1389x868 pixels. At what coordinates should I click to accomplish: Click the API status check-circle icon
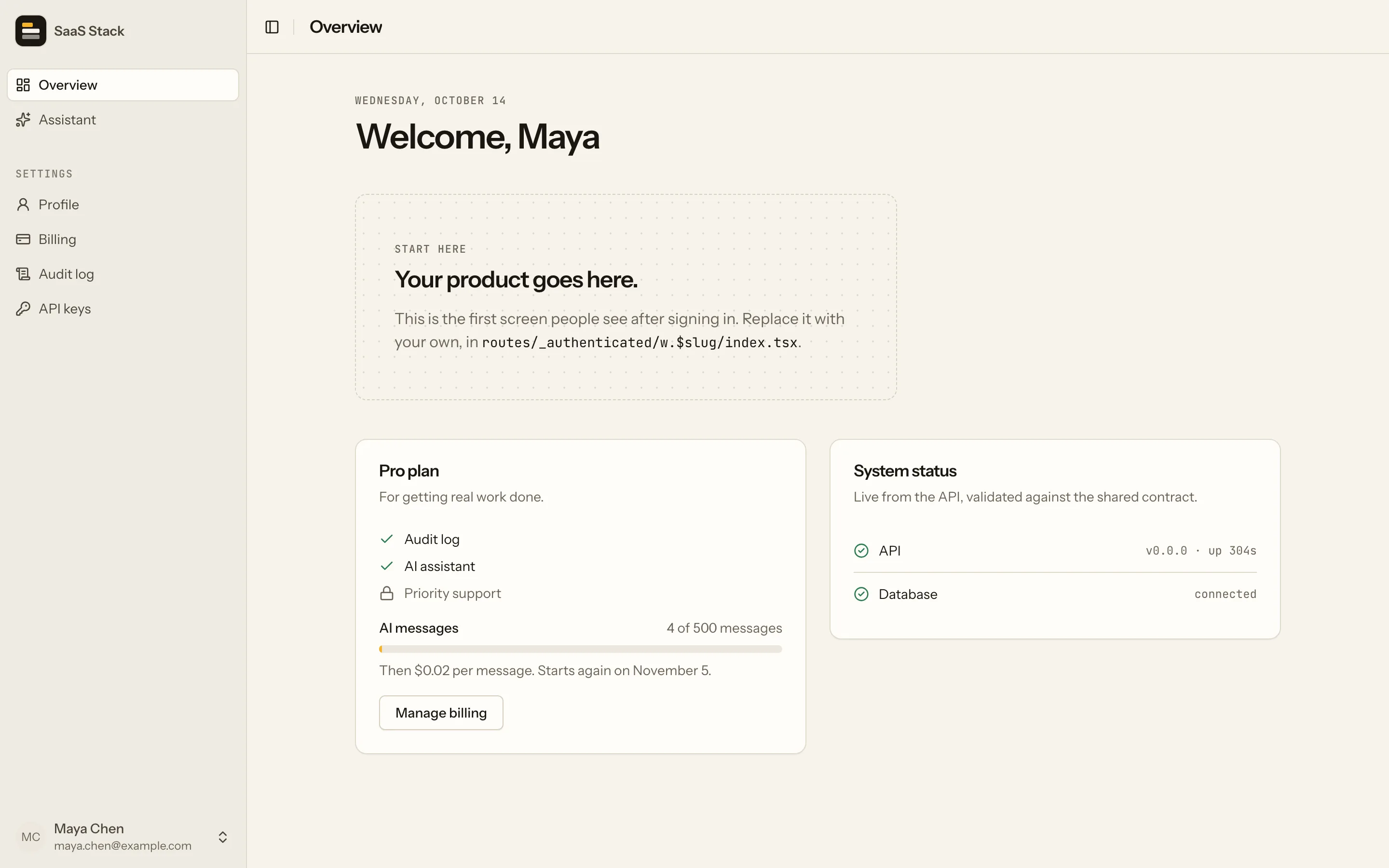(861, 551)
